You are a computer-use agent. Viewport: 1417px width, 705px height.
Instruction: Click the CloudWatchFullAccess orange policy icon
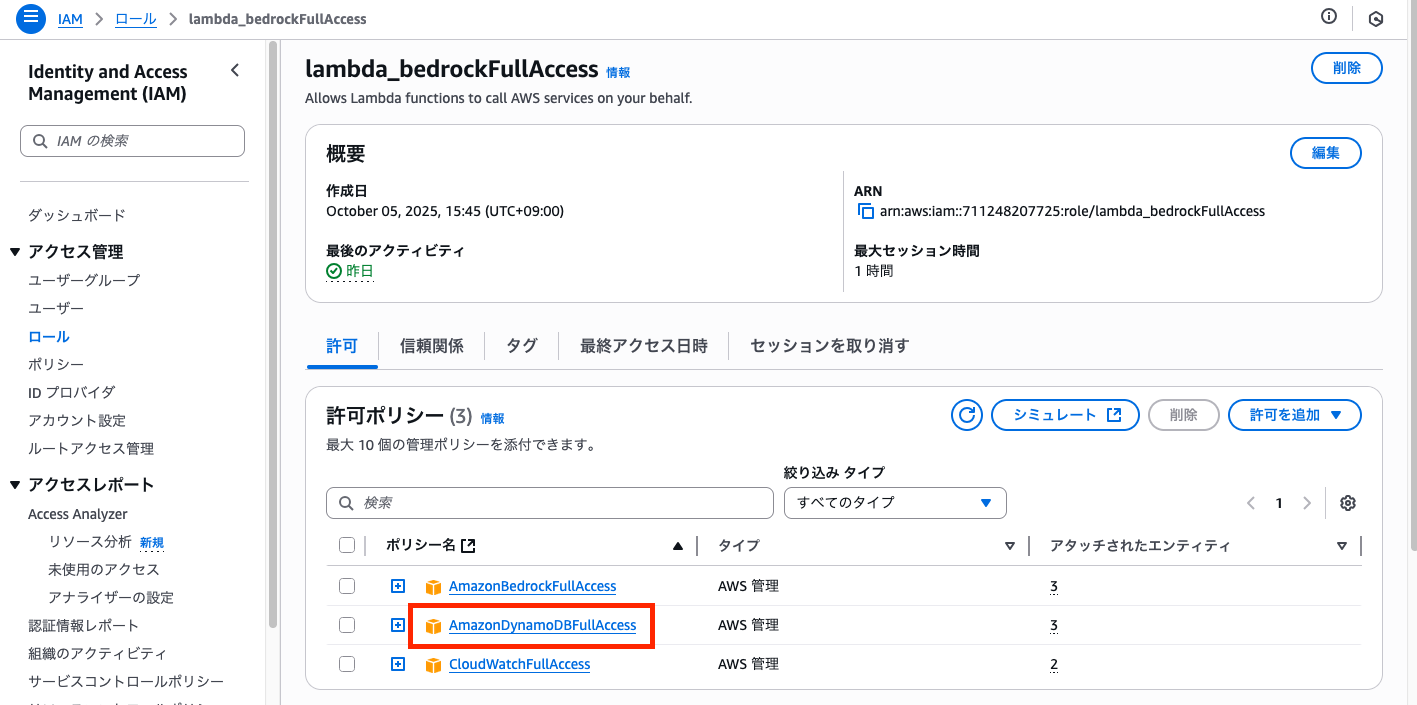433,665
